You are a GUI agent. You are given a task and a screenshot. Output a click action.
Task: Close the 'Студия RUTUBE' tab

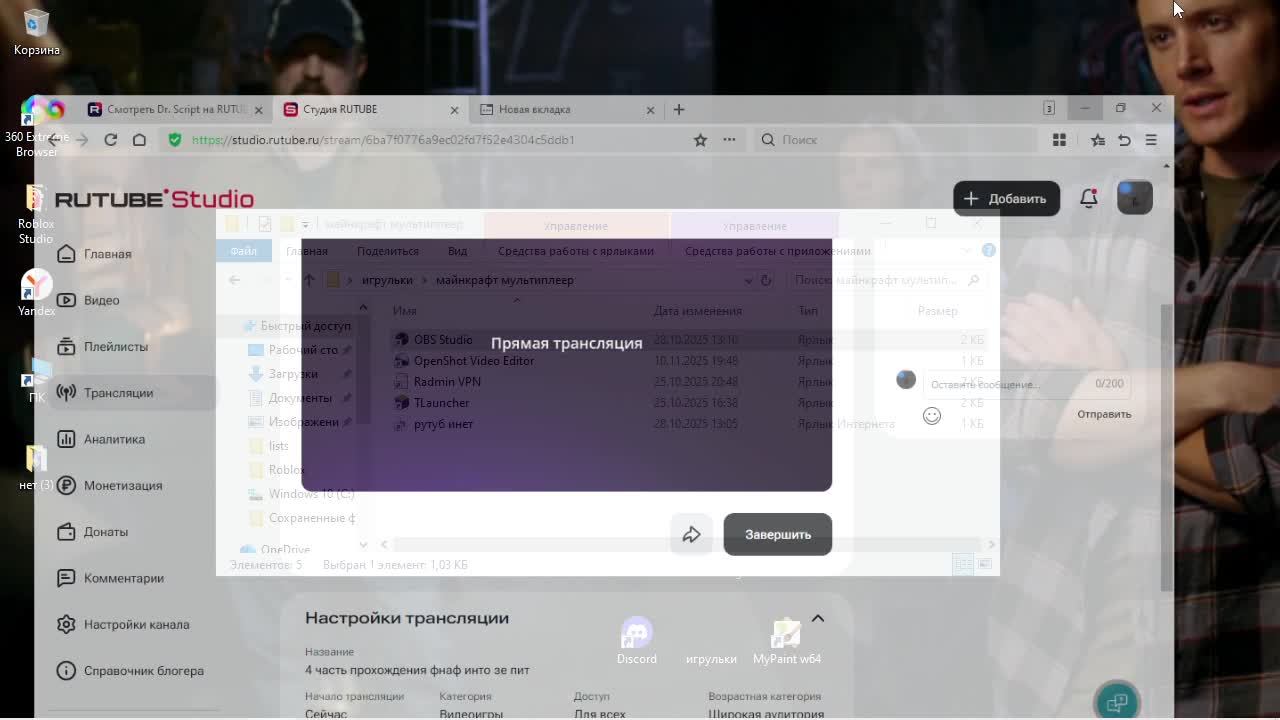point(455,110)
